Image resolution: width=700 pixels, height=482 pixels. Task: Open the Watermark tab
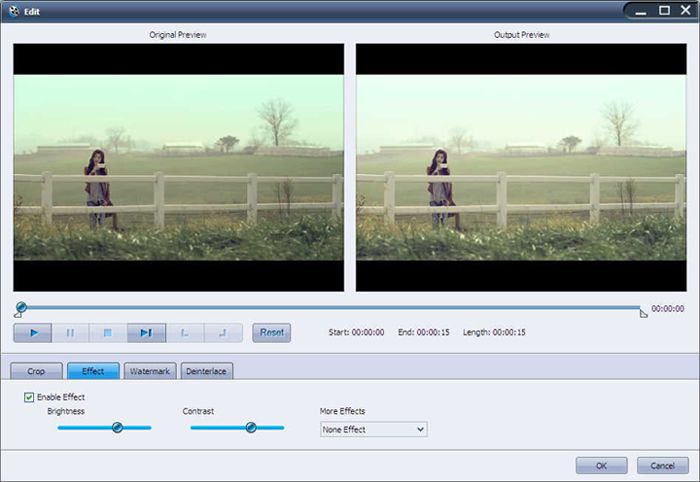pos(150,371)
